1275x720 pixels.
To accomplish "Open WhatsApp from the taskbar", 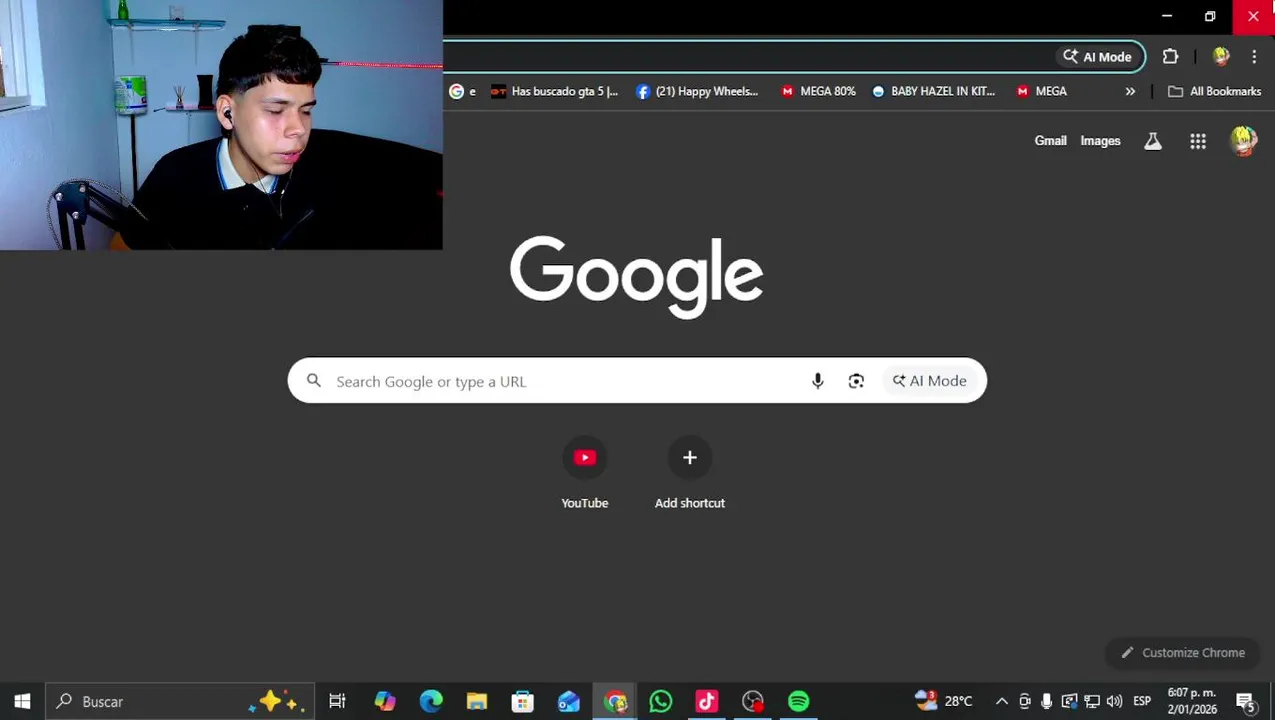I will 661,702.
